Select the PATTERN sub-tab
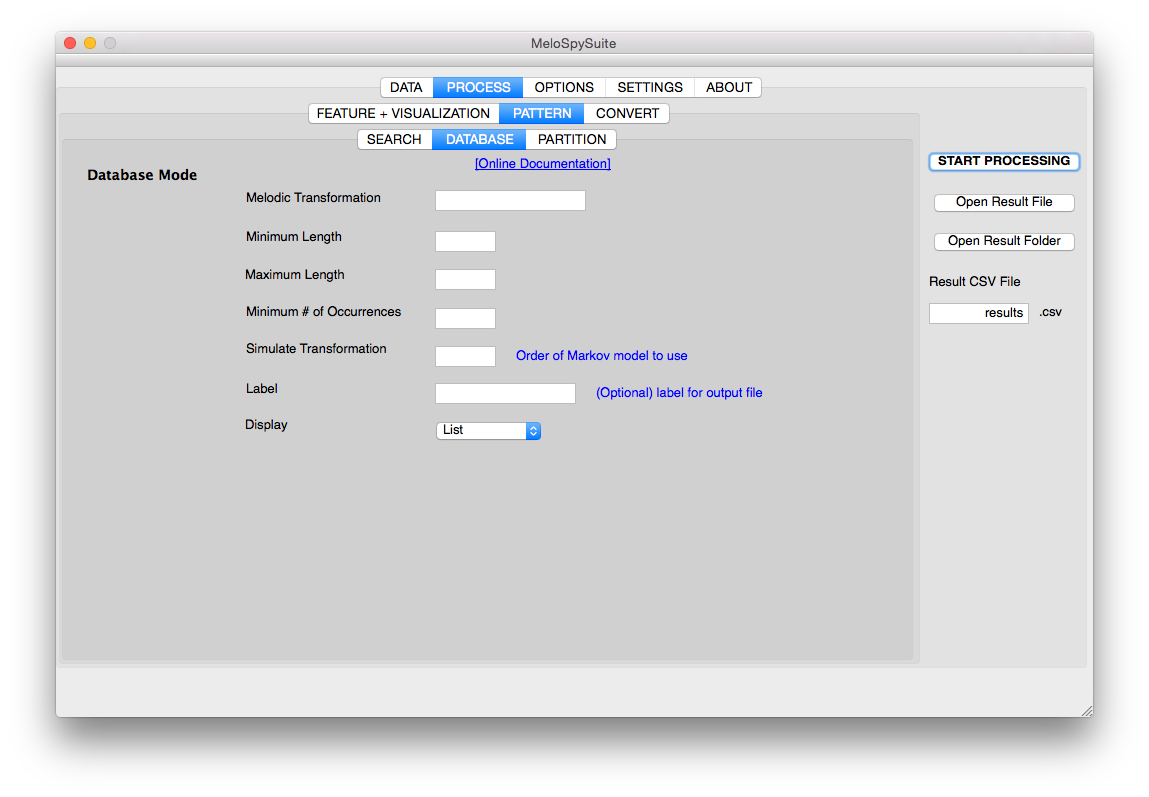 click(x=542, y=114)
